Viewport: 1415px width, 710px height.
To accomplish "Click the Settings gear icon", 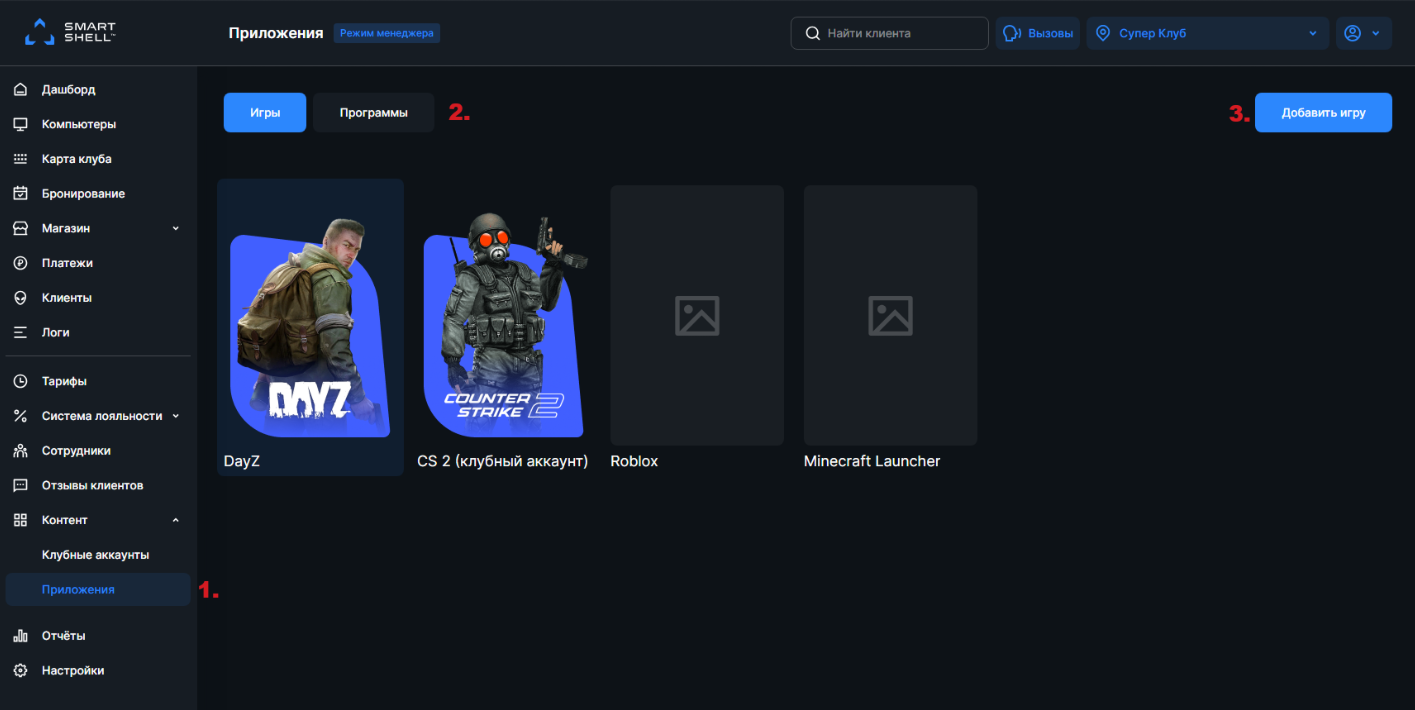I will [x=20, y=671].
